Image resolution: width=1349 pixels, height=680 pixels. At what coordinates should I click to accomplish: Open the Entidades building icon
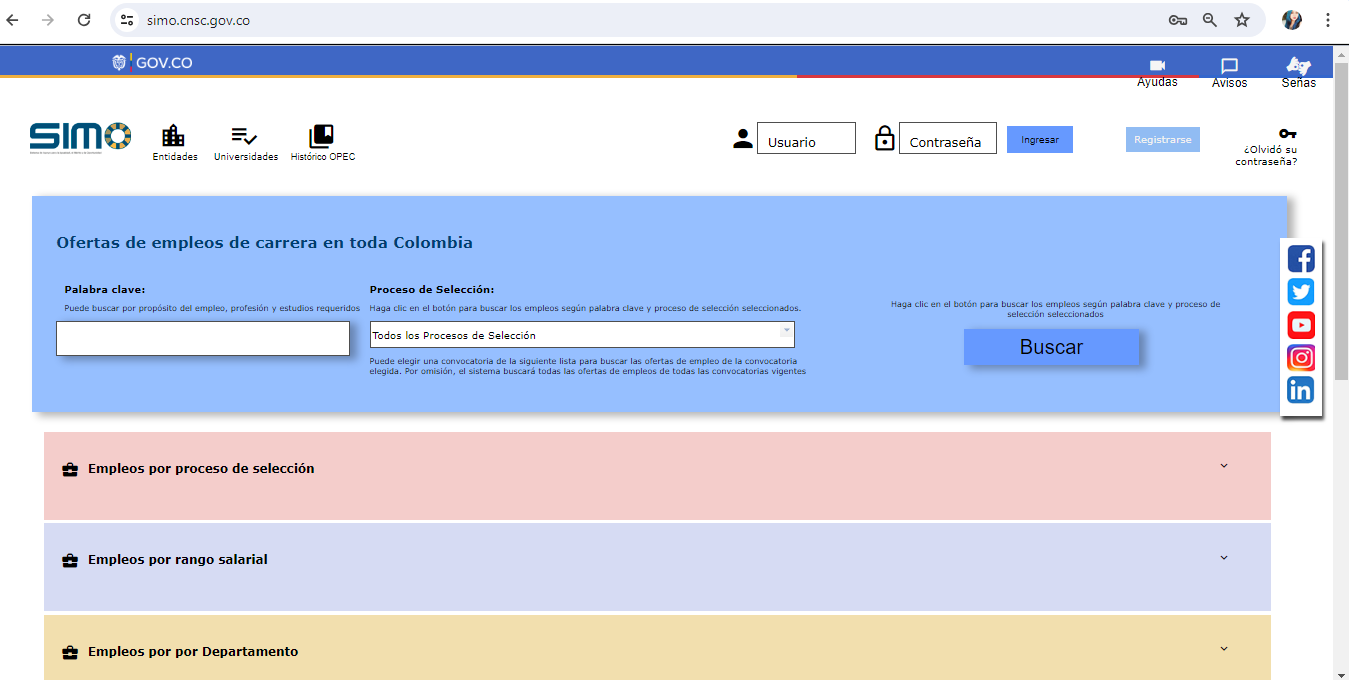[174, 136]
